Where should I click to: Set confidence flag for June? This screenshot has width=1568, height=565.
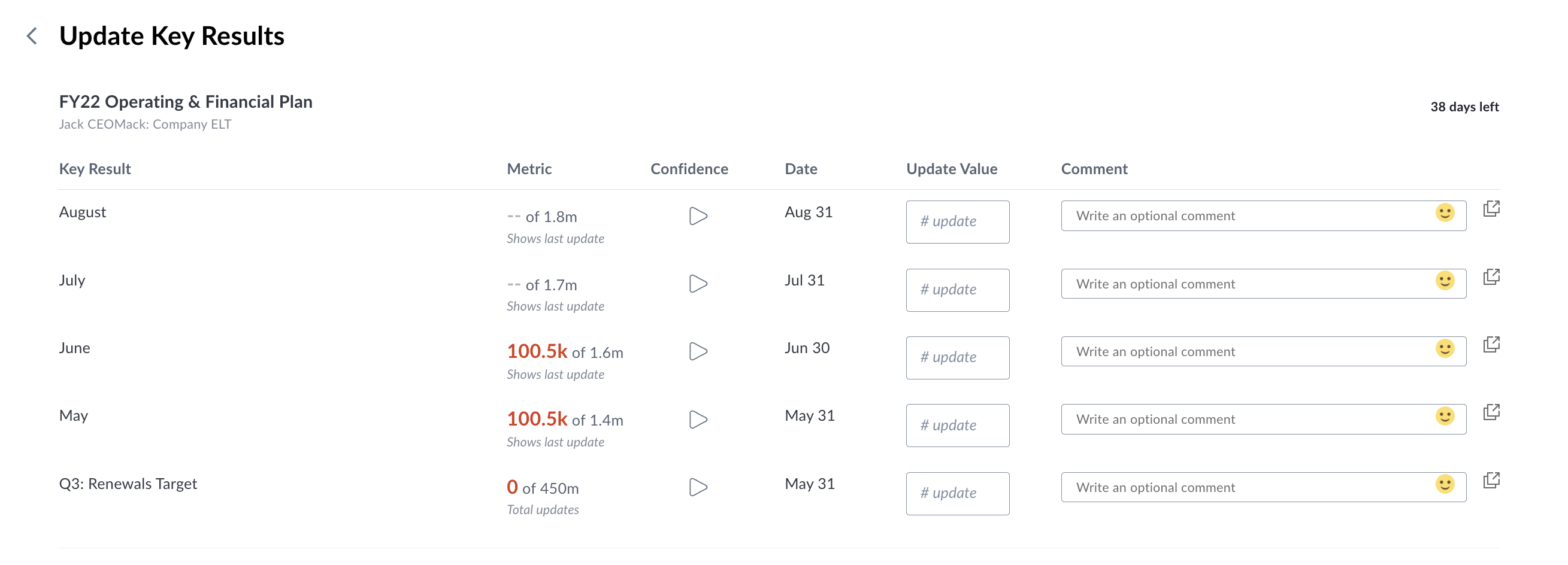coord(698,351)
